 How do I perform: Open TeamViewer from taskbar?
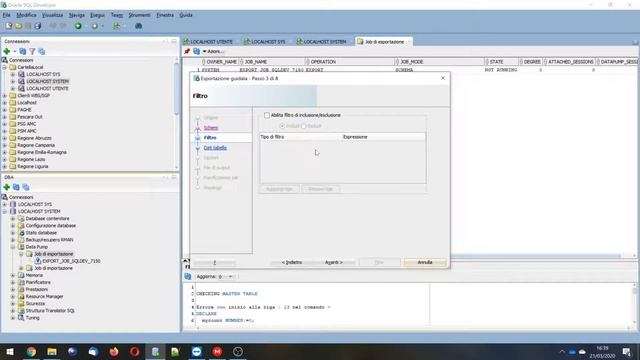coord(197,351)
